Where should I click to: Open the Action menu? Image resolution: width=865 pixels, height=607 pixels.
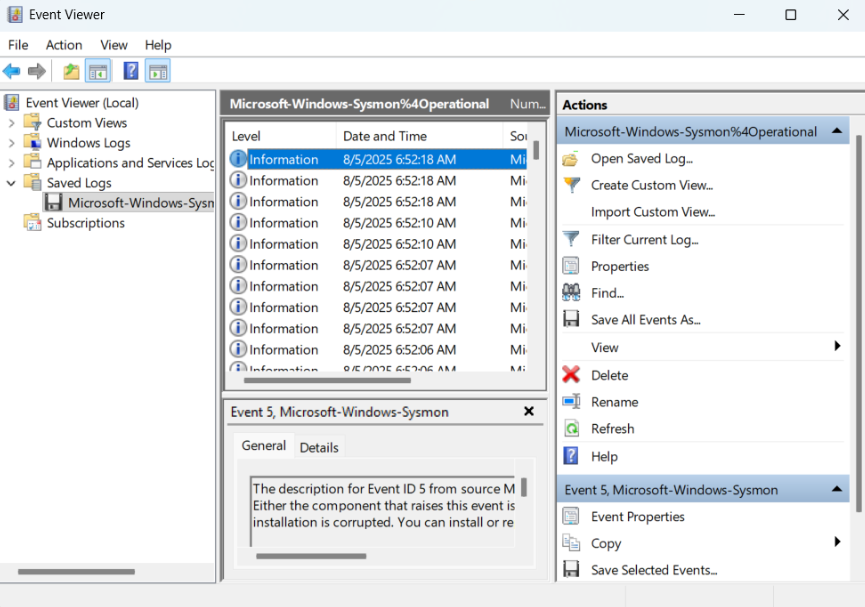pos(64,45)
